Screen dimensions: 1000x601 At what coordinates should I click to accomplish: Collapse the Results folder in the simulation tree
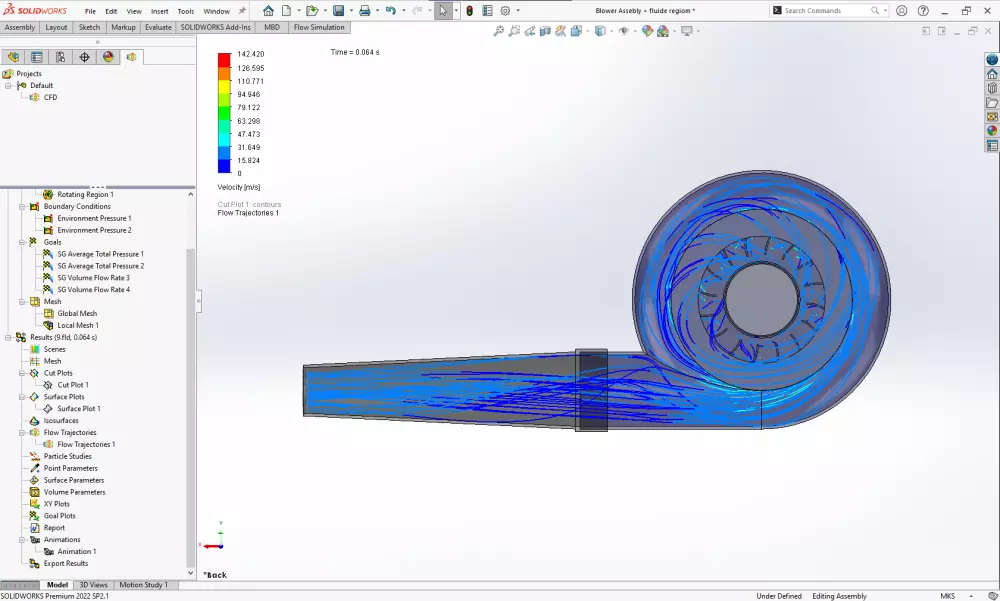[x=8, y=337]
